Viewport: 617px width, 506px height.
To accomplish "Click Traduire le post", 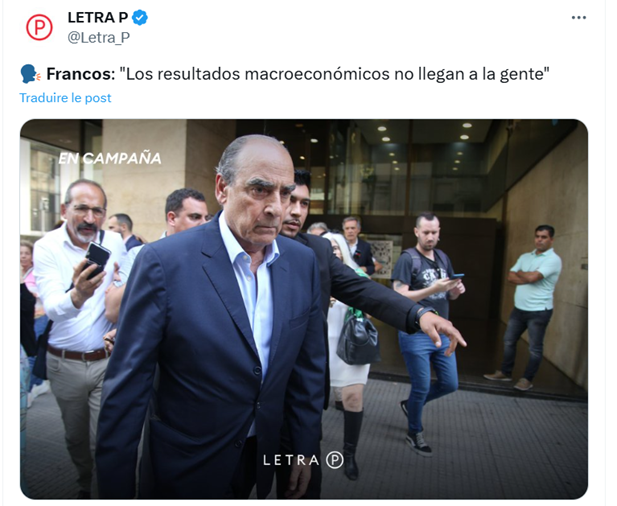I will pos(65,98).
